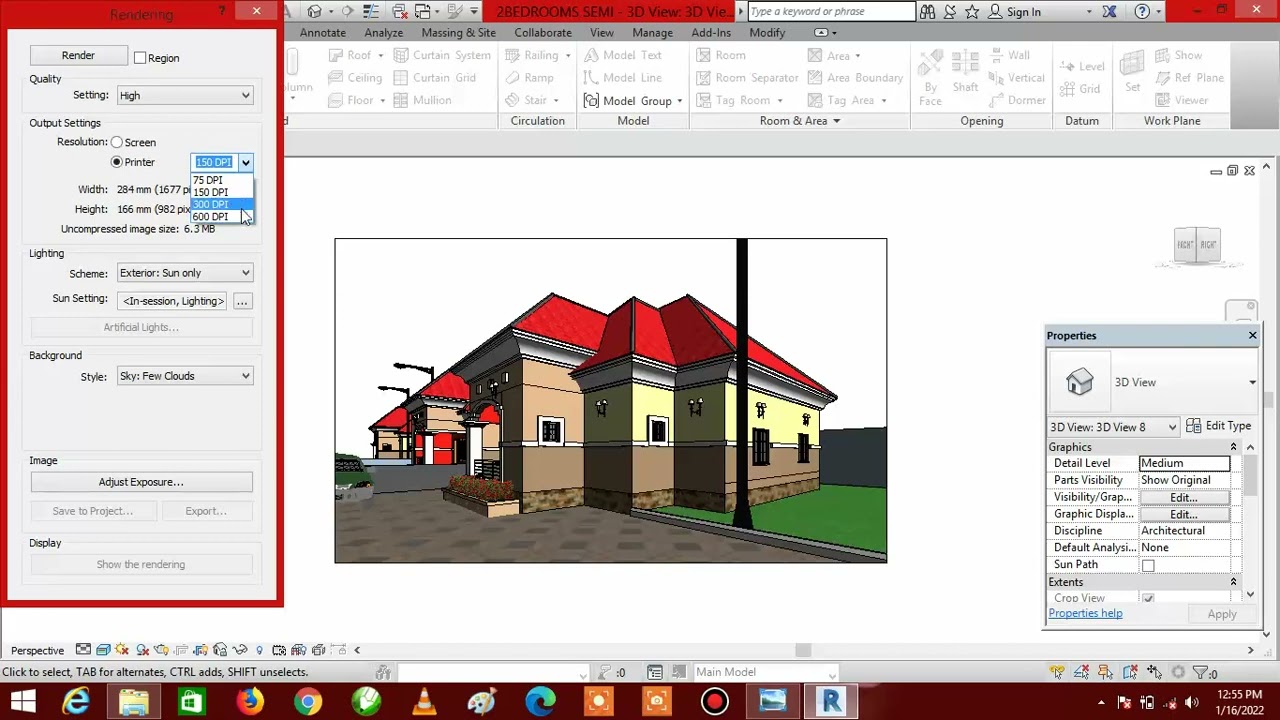1280x720 pixels.
Task: Select the Screen resolution radio button
Action: [117, 142]
